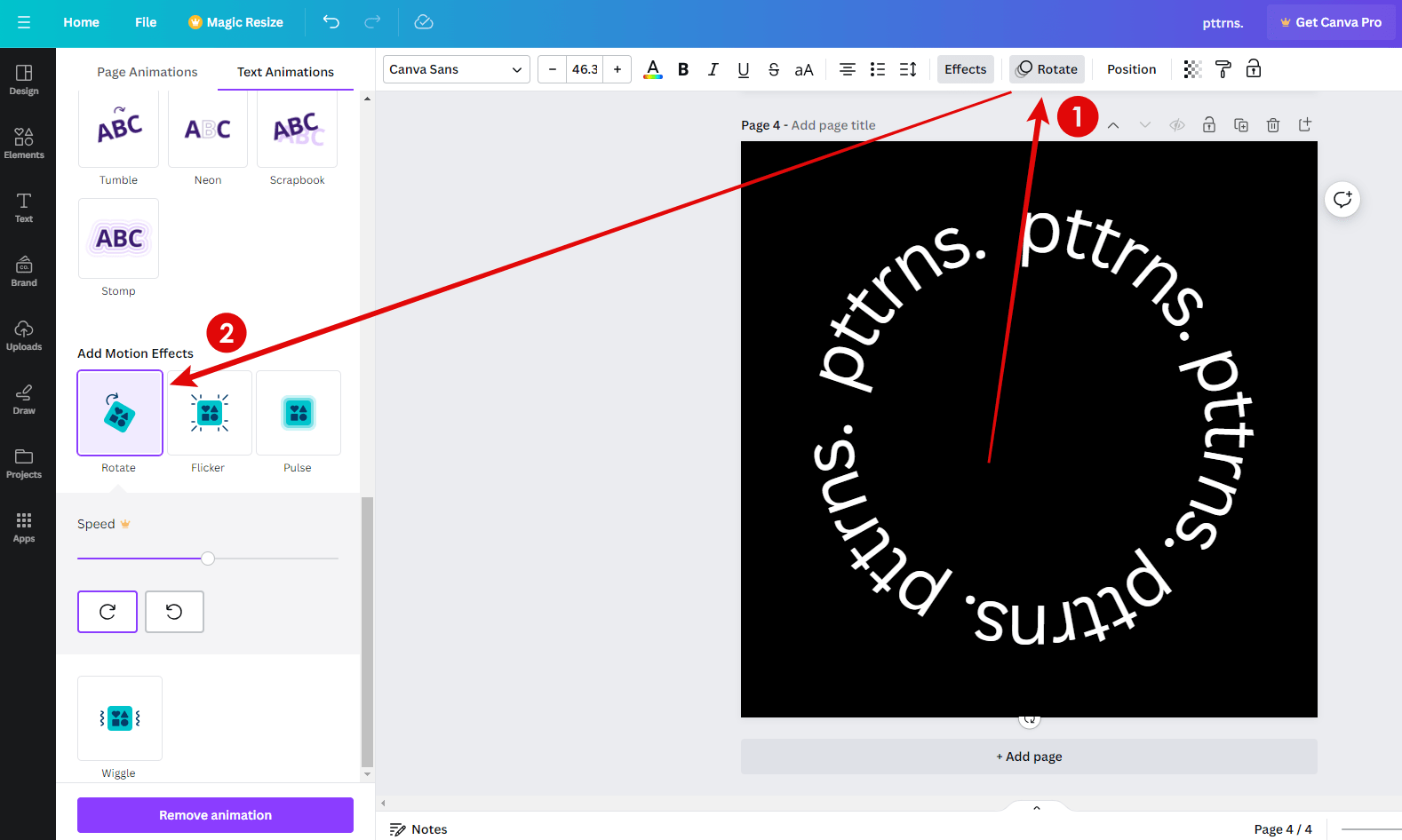Click the Speed slider handle
The width and height of the screenshot is (1402, 840).
208,559
